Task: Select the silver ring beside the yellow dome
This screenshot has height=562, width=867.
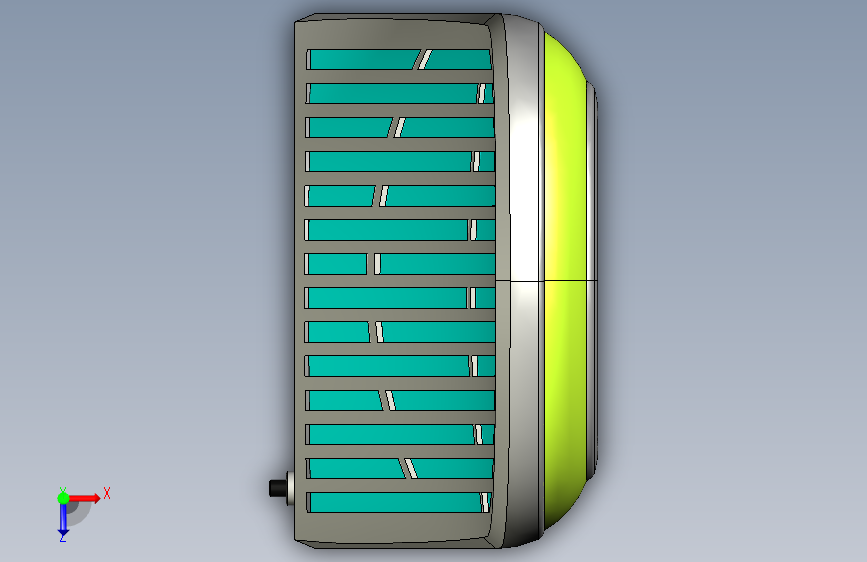Action: point(524,280)
